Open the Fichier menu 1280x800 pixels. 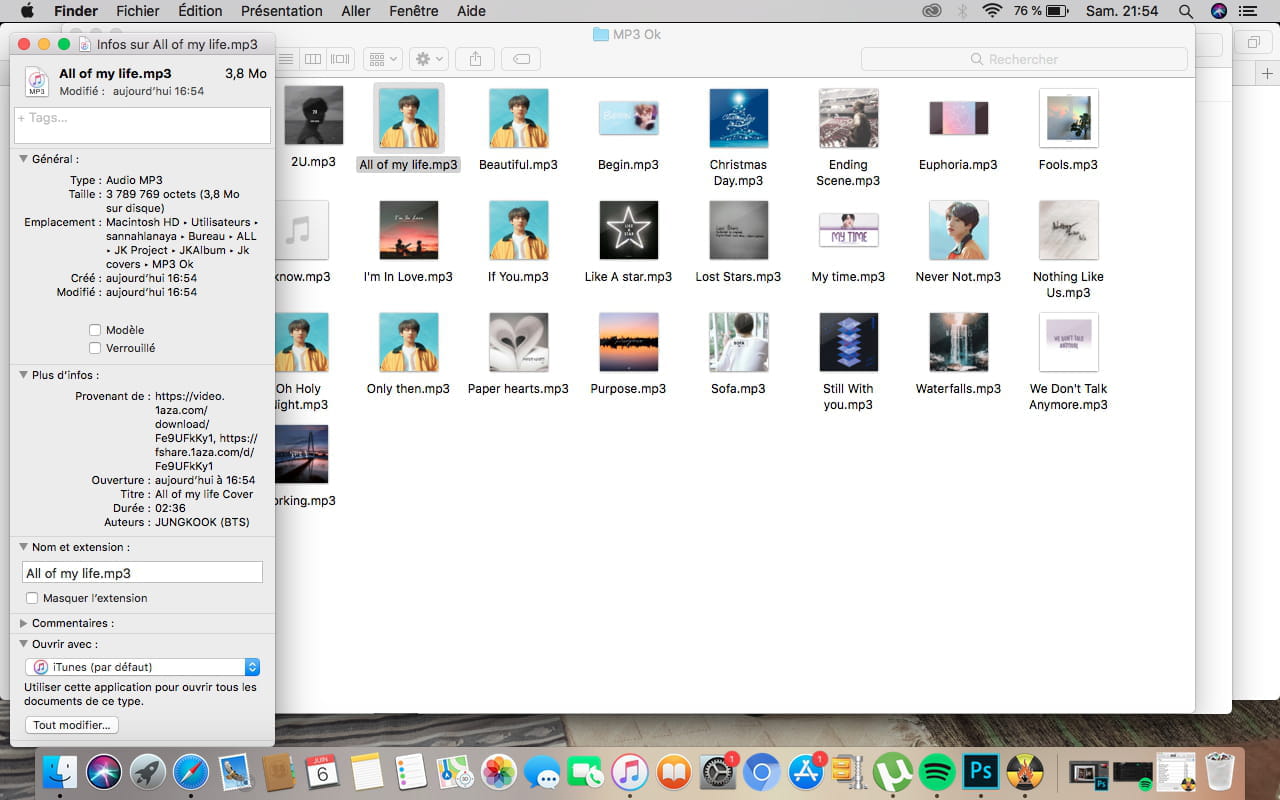tap(138, 11)
